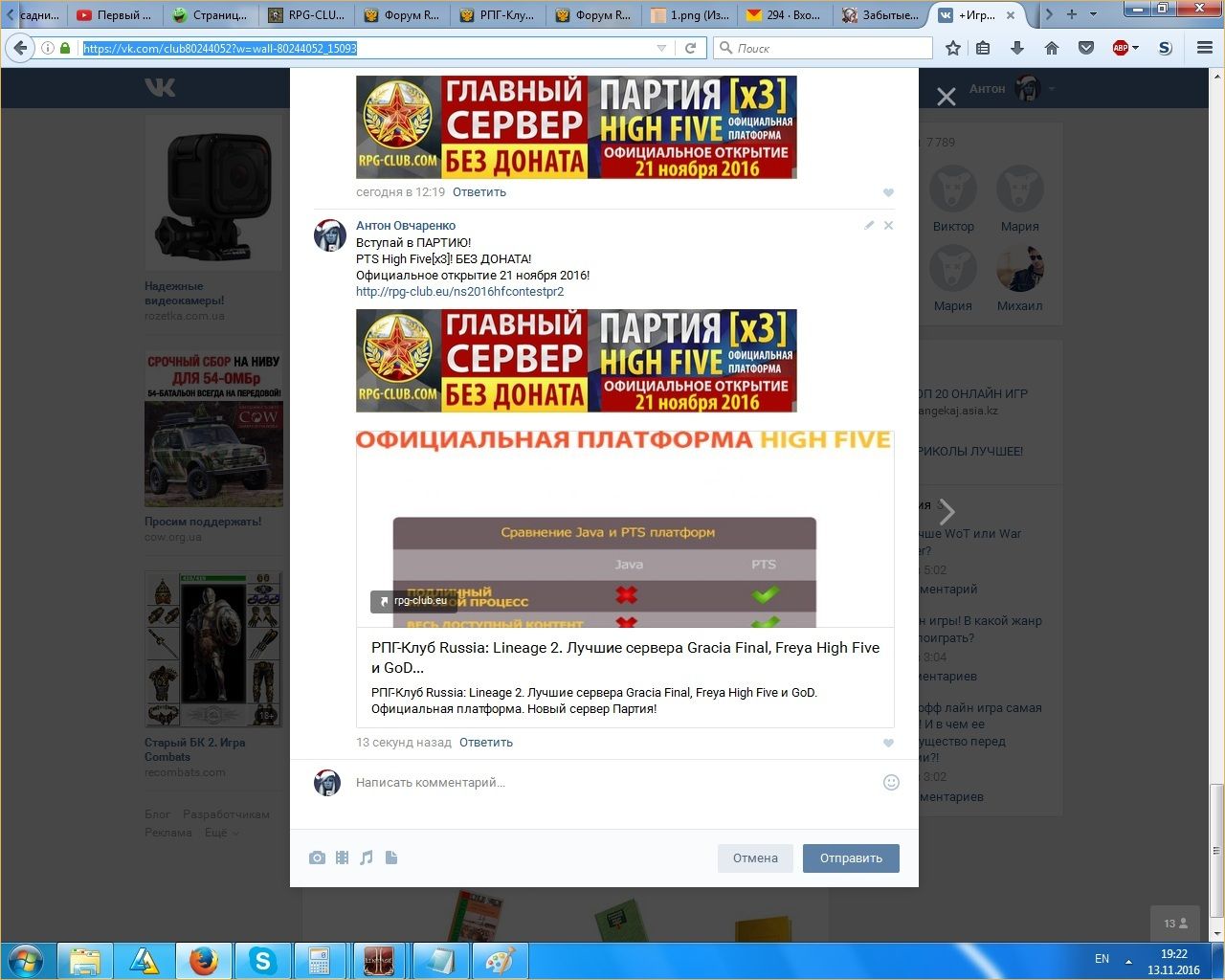Switch to the РПГ-Клу... tab
Image resolution: width=1225 pixels, height=980 pixels.
point(499,14)
